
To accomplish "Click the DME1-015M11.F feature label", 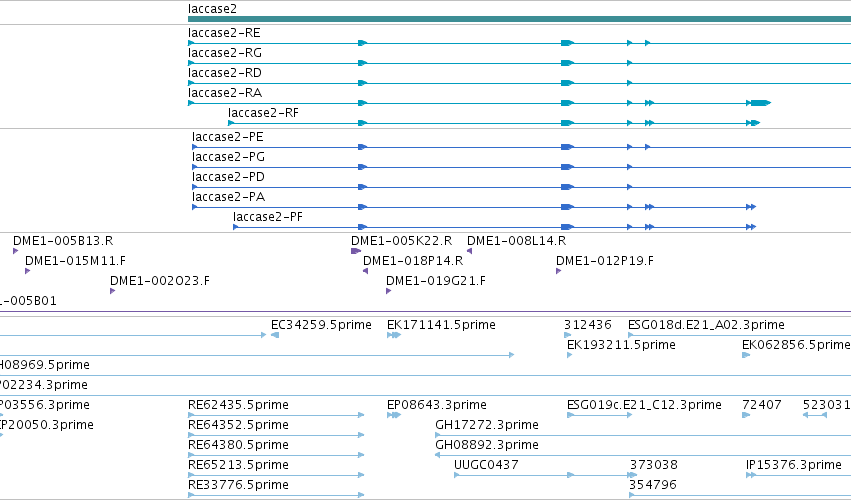I will (75, 261).
